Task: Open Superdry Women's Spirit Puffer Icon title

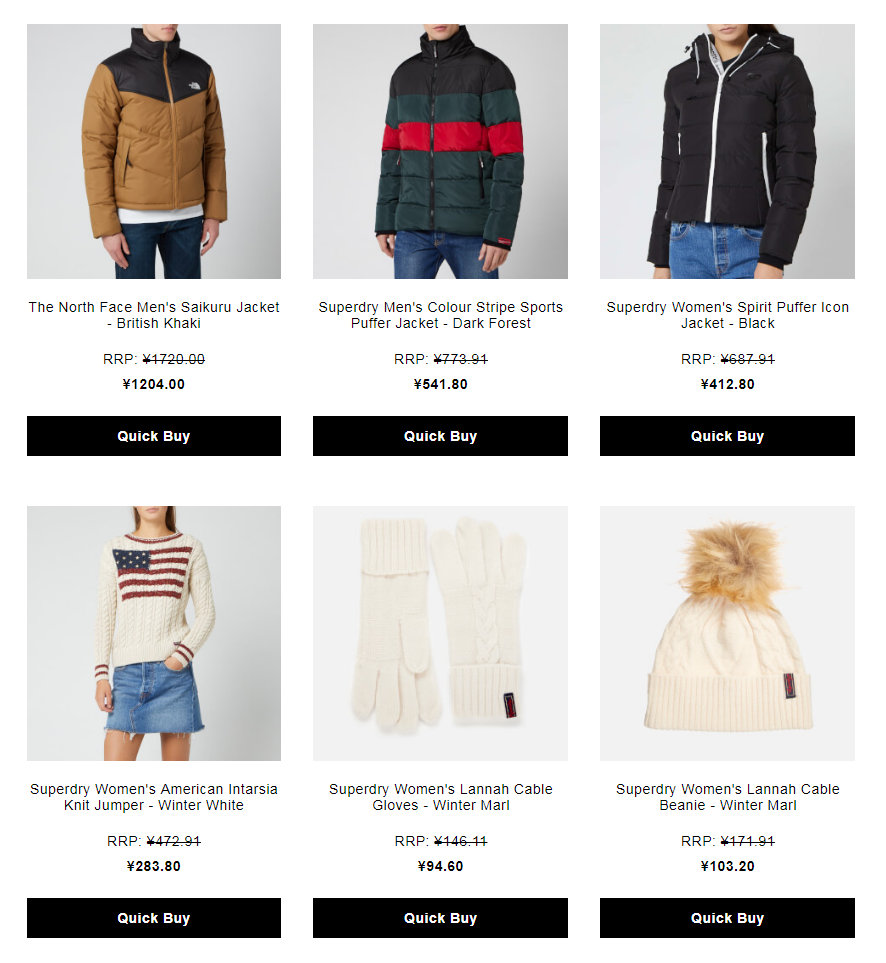Action: pos(728,315)
